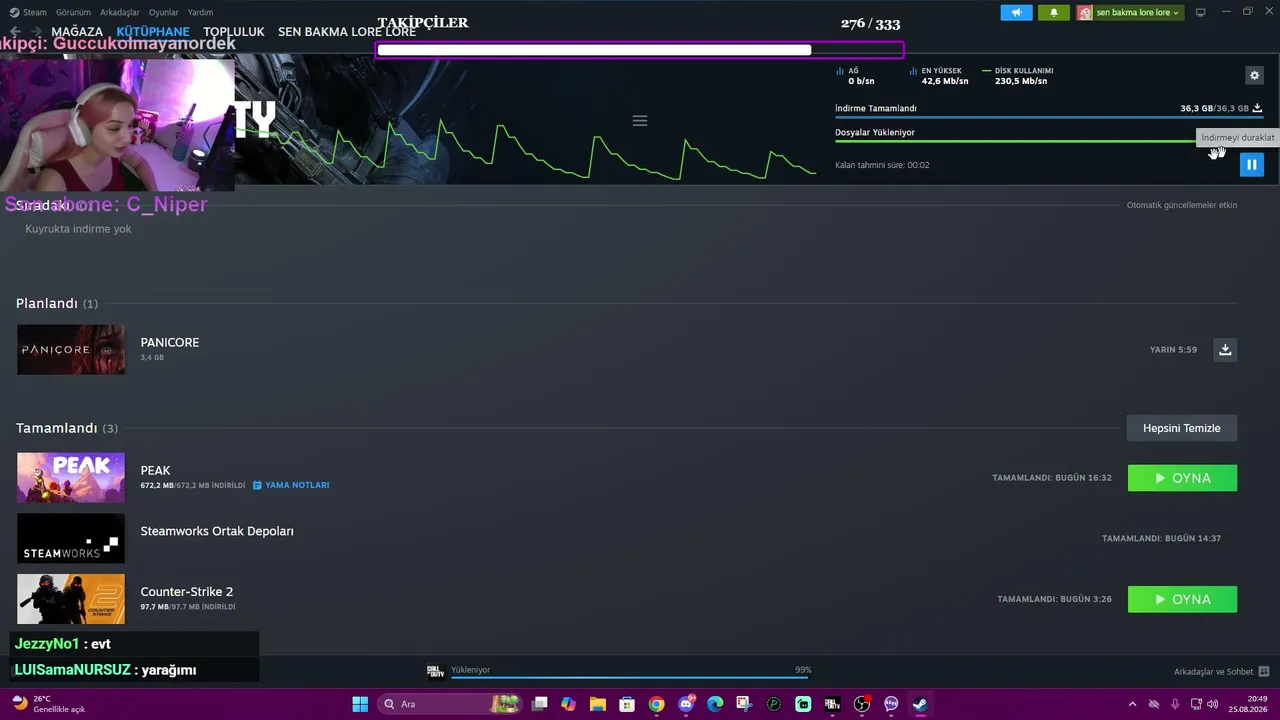The width and height of the screenshot is (1280, 720).
Task: Open the PANICORE thumbnail
Action: click(x=71, y=350)
